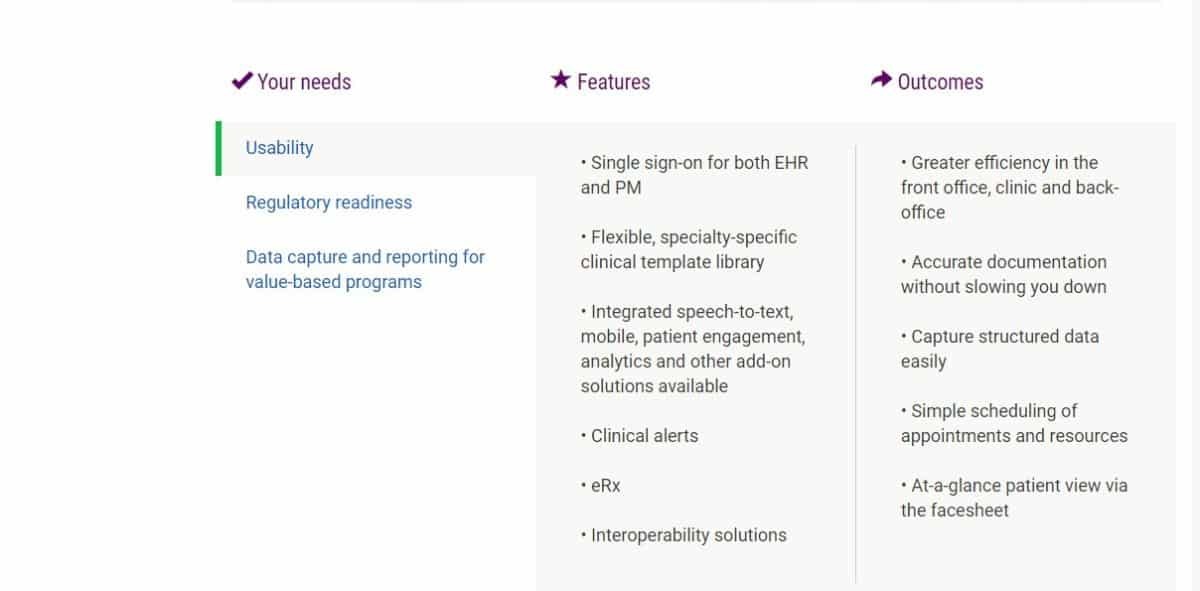The image size is (1200, 591).
Task: Open the Regulatory readiness tab
Action: (329, 202)
